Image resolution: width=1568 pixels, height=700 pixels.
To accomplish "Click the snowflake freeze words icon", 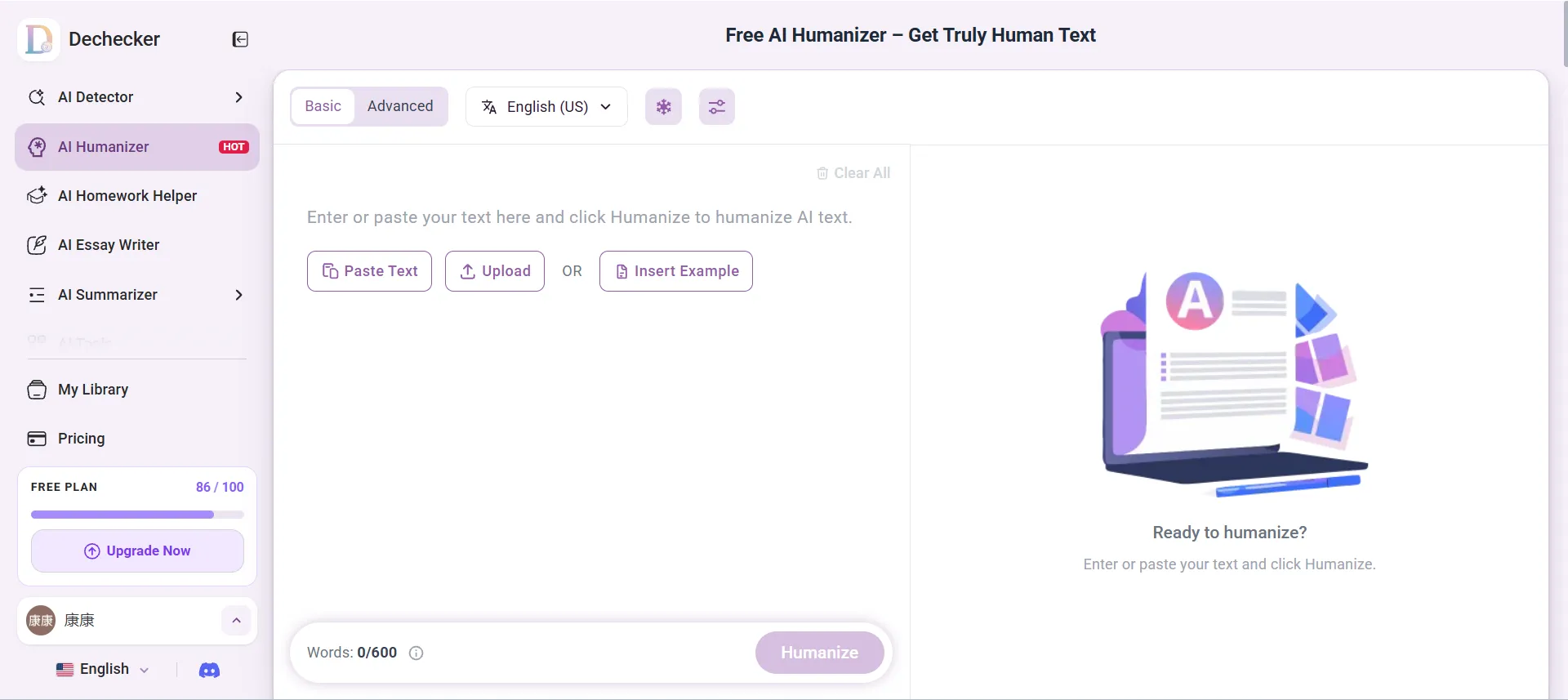I will [x=663, y=107].
